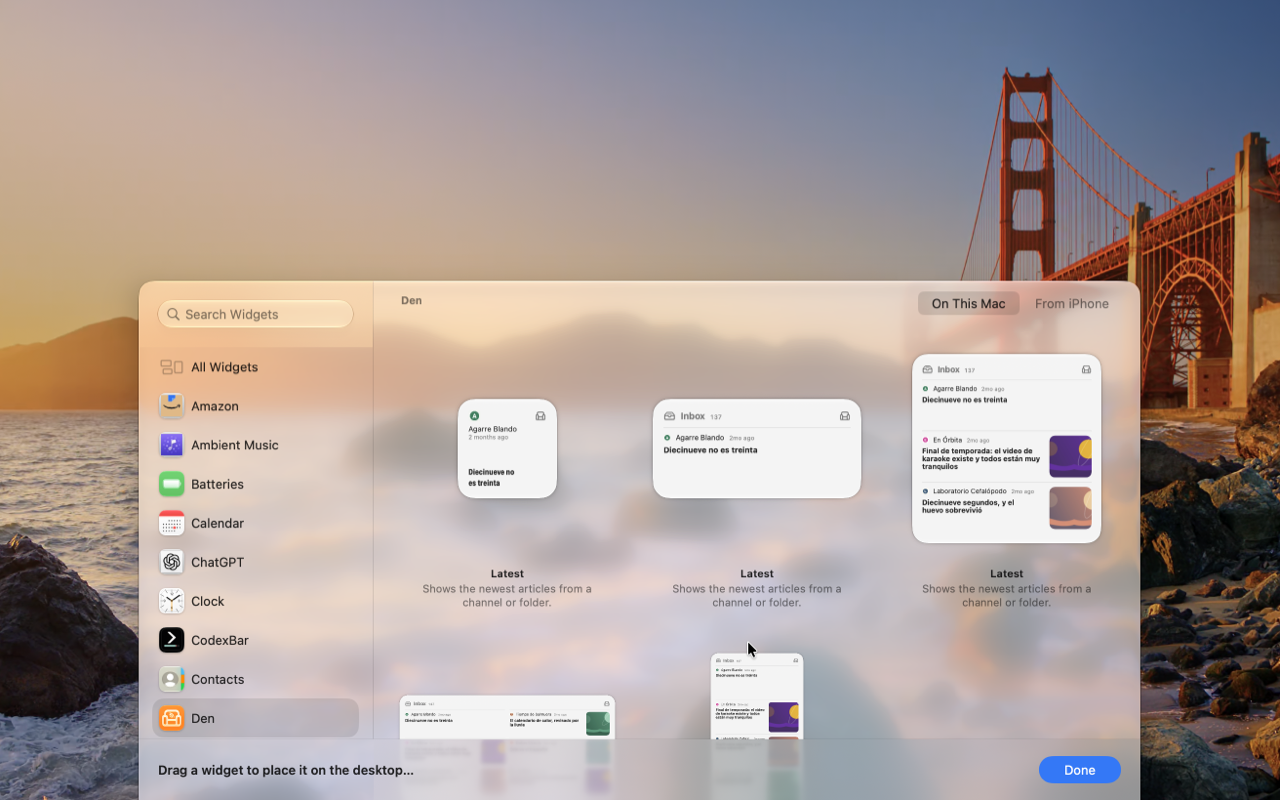Screen dimensions: 1280x800
Task: Select the Amazon app icon
Action: click(x=172, y=406)
